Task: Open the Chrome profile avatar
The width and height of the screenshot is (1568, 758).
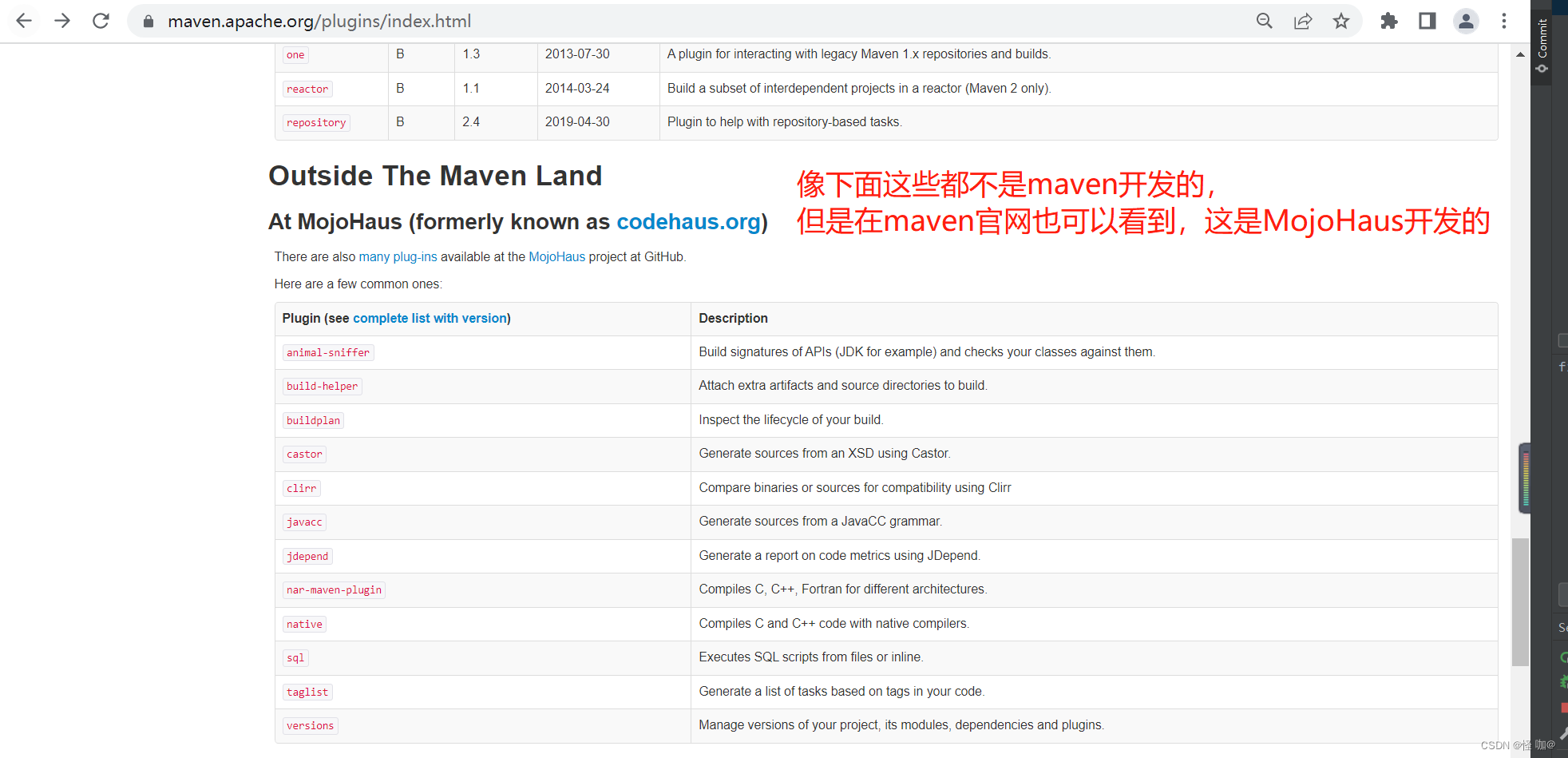Action: (1465, 21)
